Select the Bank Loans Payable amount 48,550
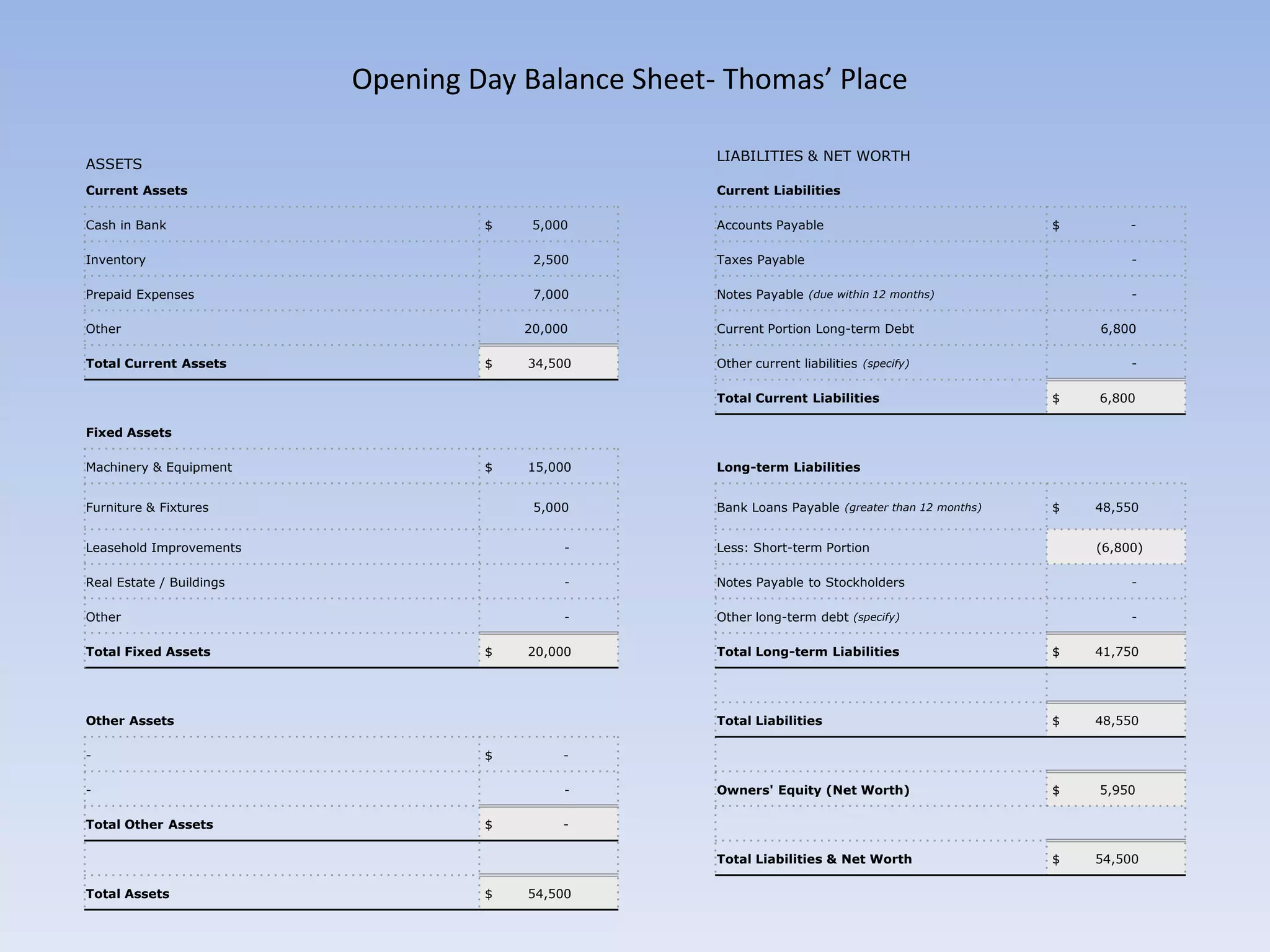Image resolution: width=1270 pixels, height=952 pixels. (1116, 508)
